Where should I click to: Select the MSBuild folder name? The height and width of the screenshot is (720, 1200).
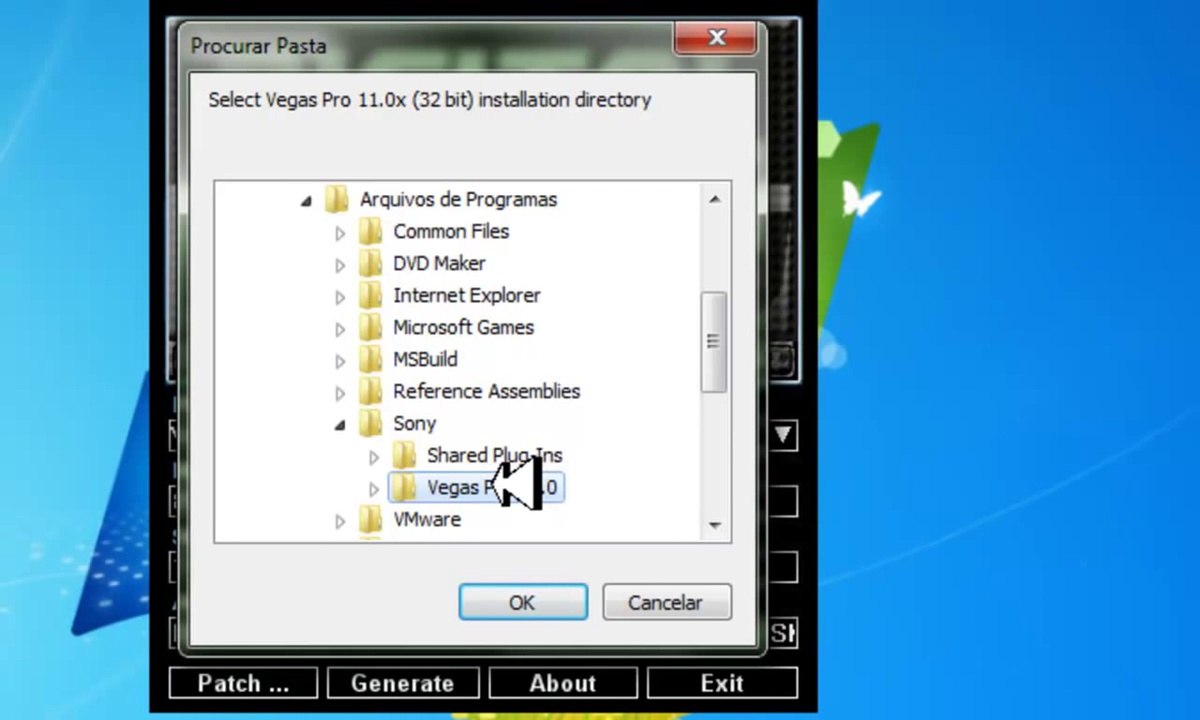point(425,359)
